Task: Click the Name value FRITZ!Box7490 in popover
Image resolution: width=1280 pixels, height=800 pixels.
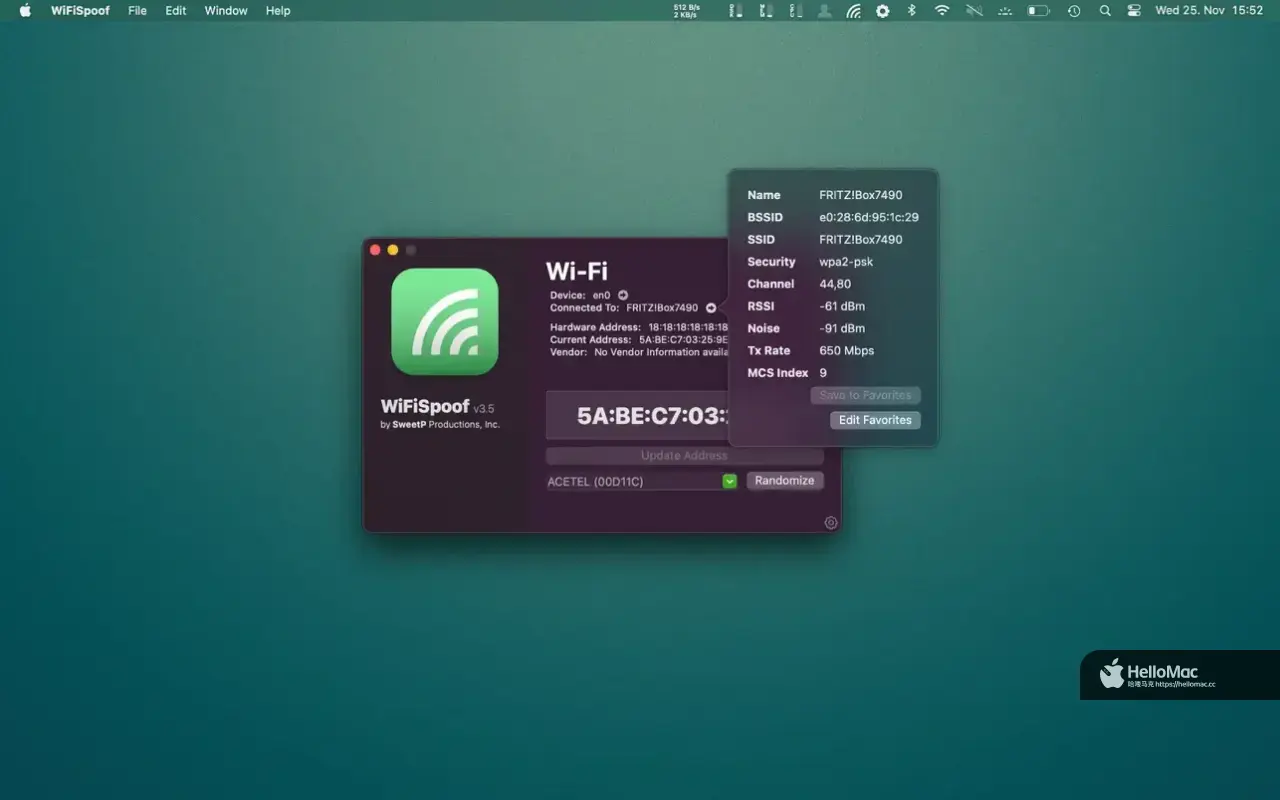Action: tap(861, 195)
